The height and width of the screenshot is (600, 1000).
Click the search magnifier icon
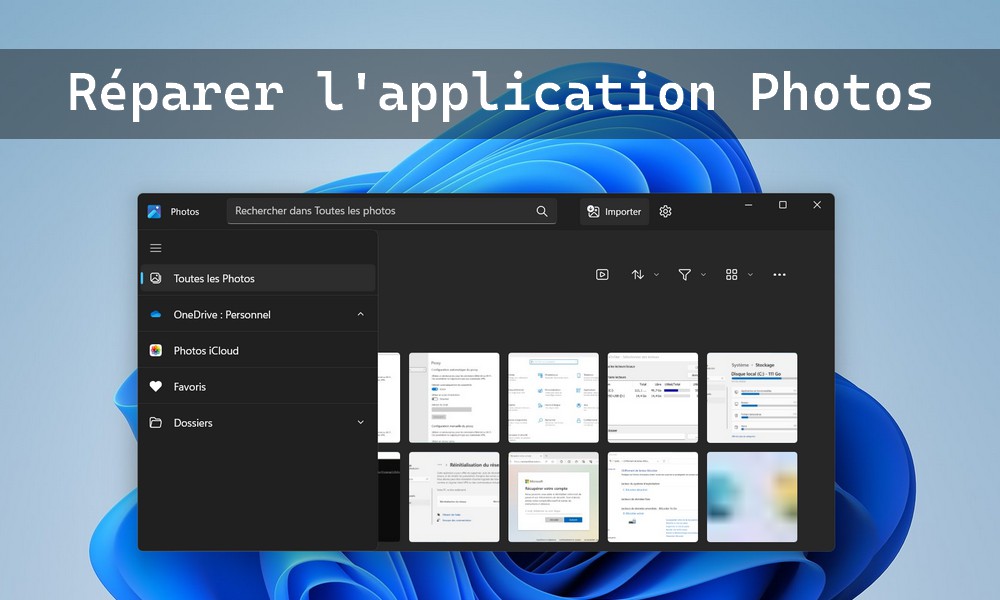542,211
